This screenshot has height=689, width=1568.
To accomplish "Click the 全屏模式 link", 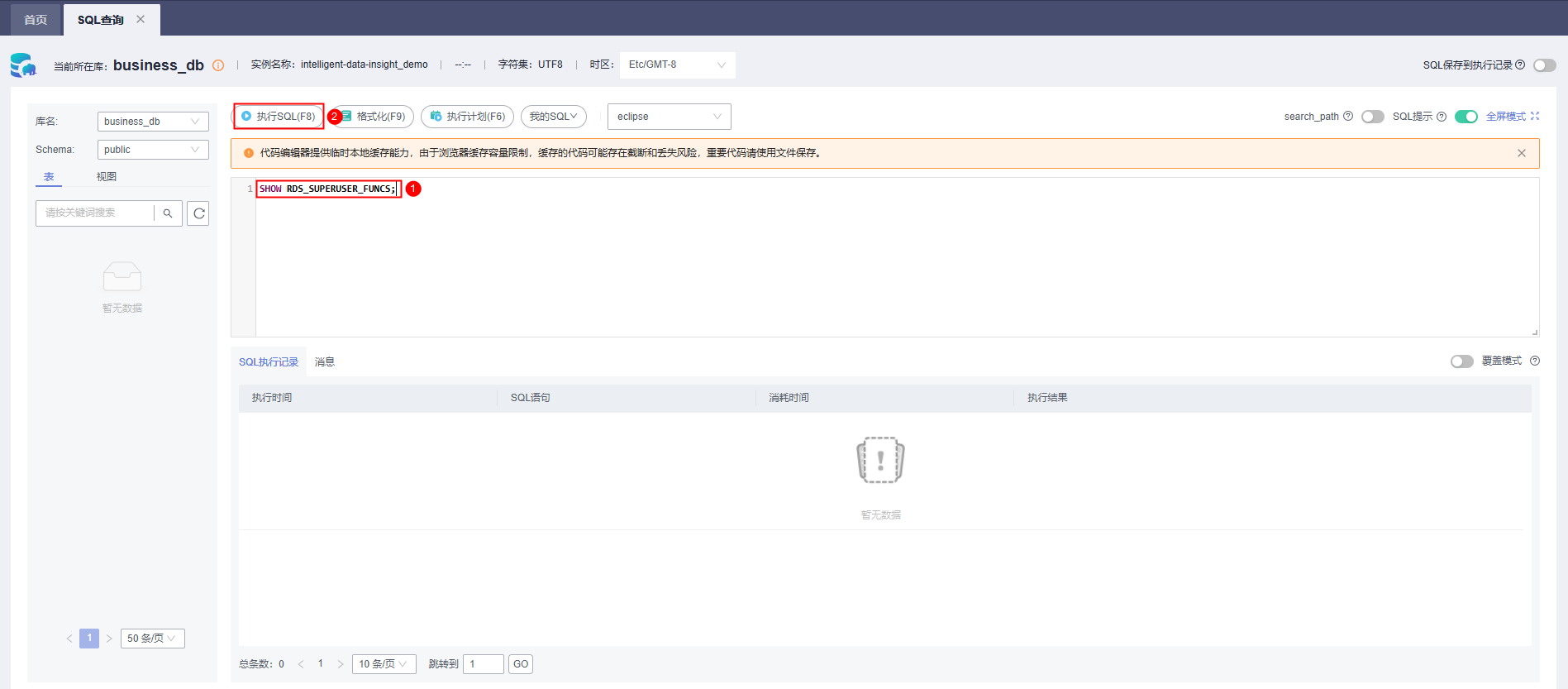I will (1506, 117).
